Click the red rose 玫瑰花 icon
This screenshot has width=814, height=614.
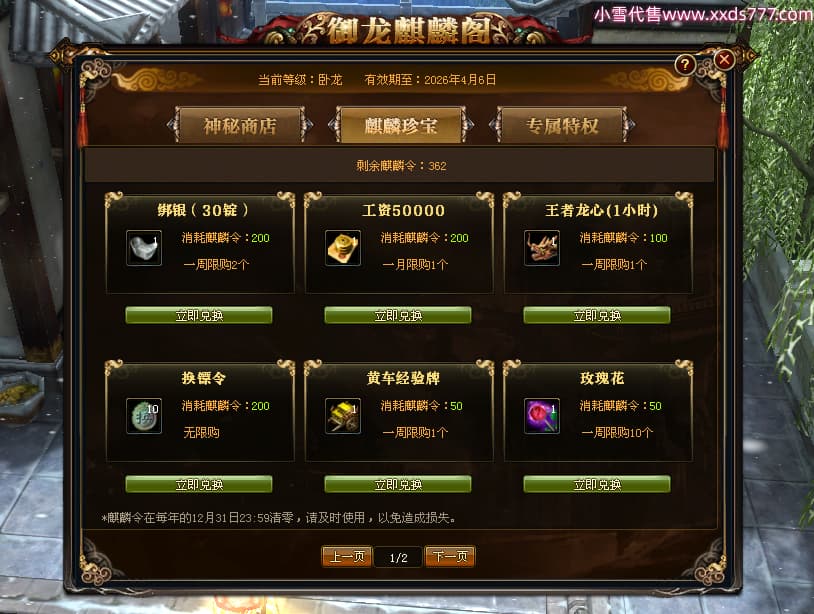tap(541, 416)
